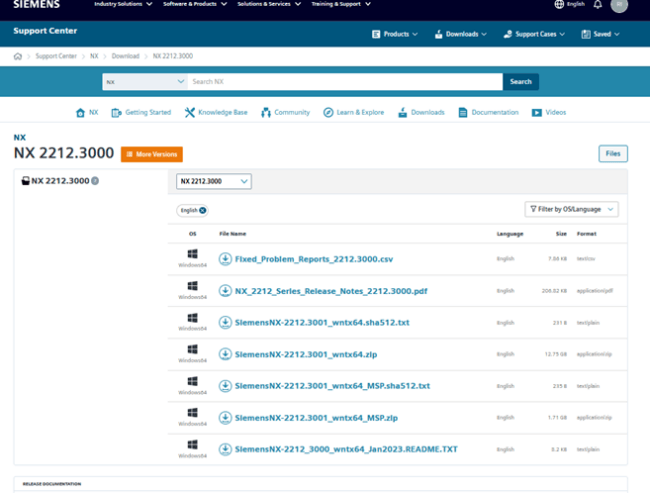Open the notifications bell
Screen dimensions: 650x493
[x=597, y=5]
